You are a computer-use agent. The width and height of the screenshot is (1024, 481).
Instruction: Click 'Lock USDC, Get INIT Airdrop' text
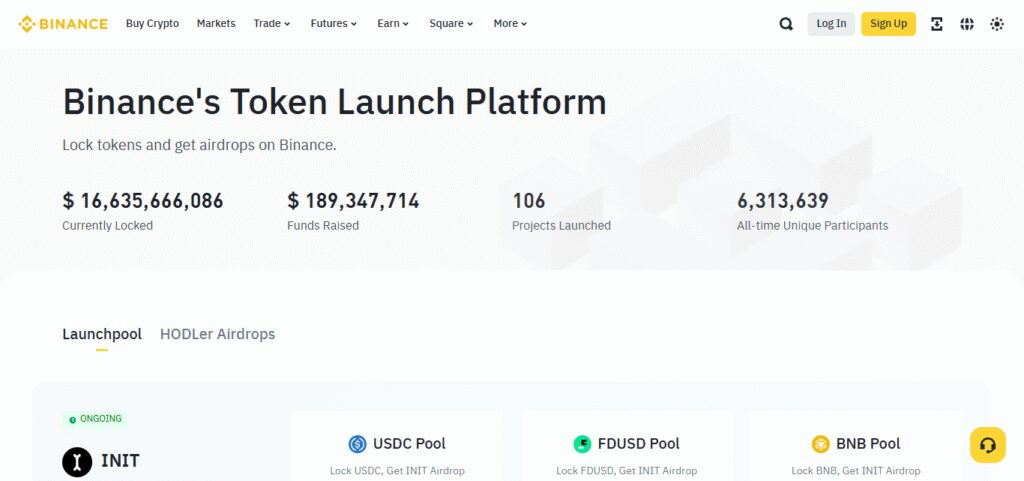(397, 471)
